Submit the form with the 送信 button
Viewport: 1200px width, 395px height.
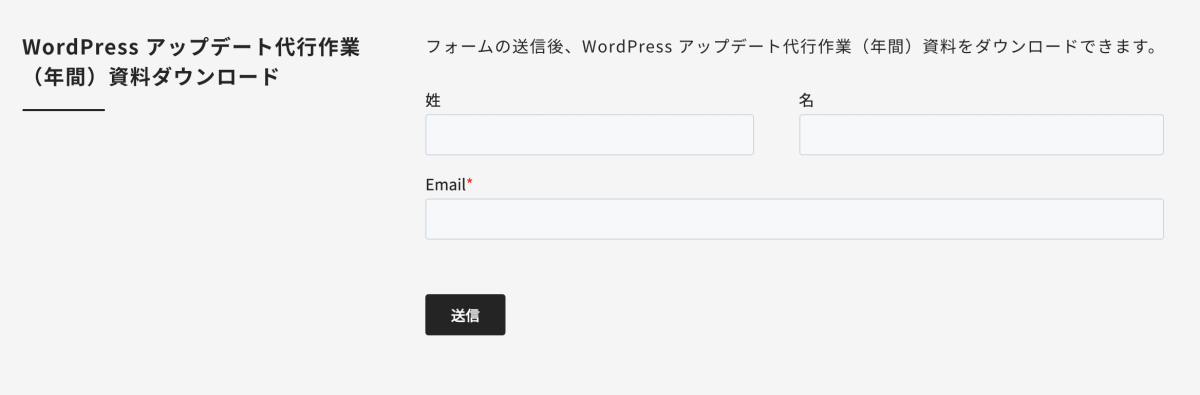[465, 315]
